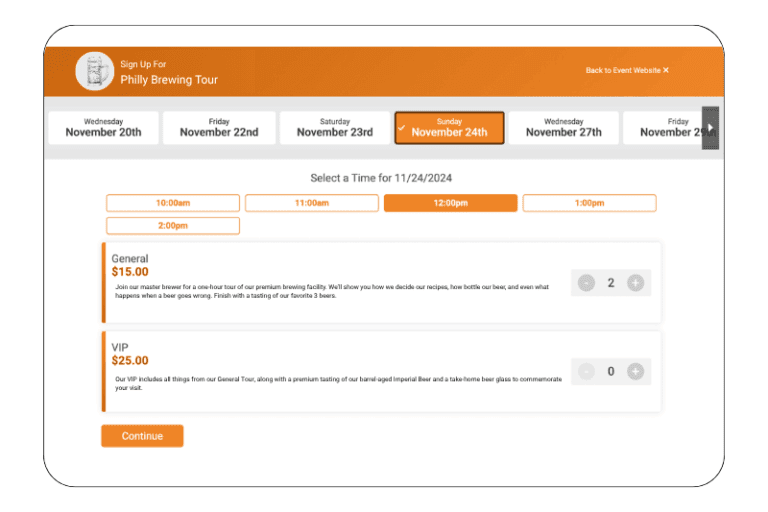Go Back to Event Website
The width and height of the screenshot is (768, 512).
point(627,71)
